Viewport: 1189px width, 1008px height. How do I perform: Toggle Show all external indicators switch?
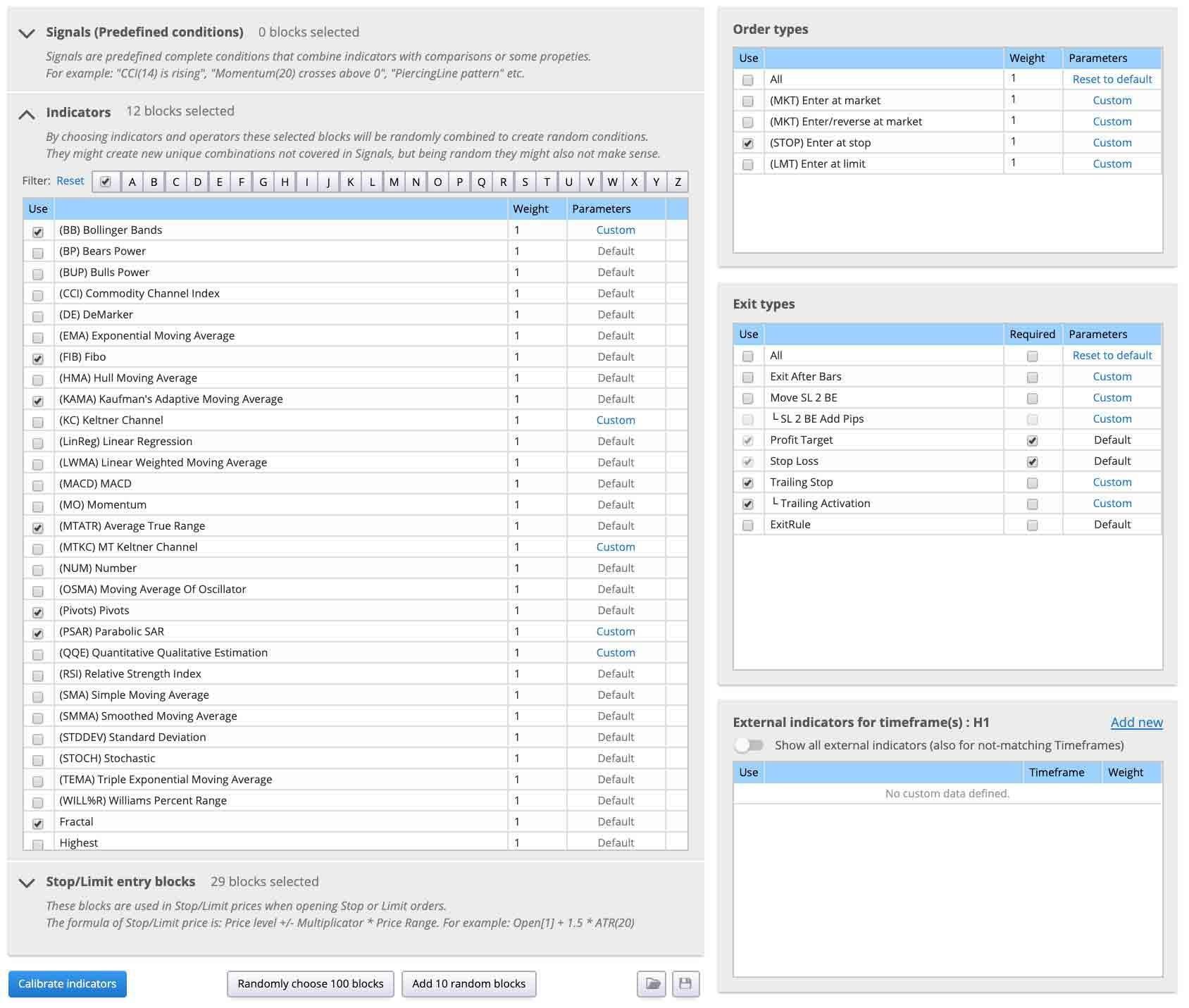coord(749,745)
